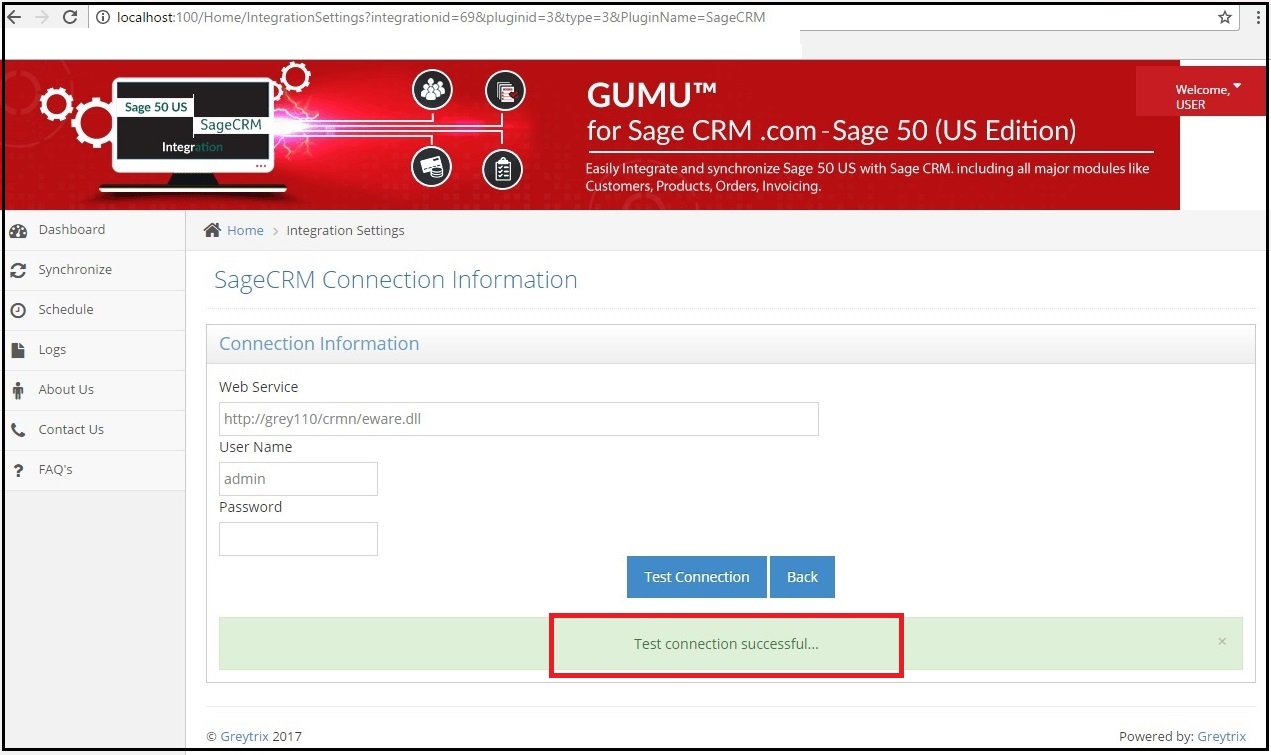Click the browser address bar URL
This screenshot has width=1271, height=755.
point(441,17)
